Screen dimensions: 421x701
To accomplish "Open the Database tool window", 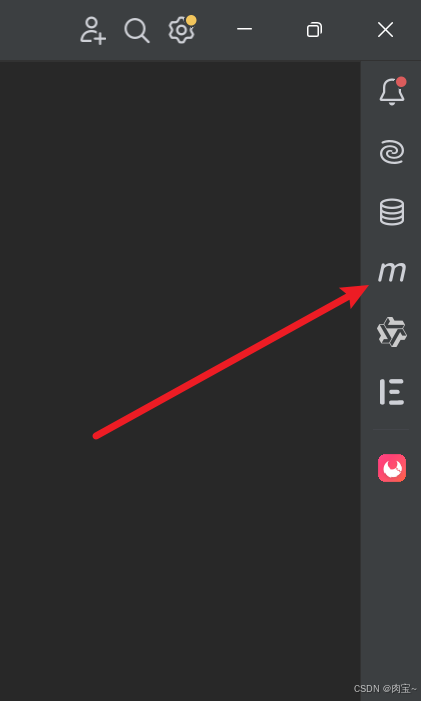I will tap(392, 212).
